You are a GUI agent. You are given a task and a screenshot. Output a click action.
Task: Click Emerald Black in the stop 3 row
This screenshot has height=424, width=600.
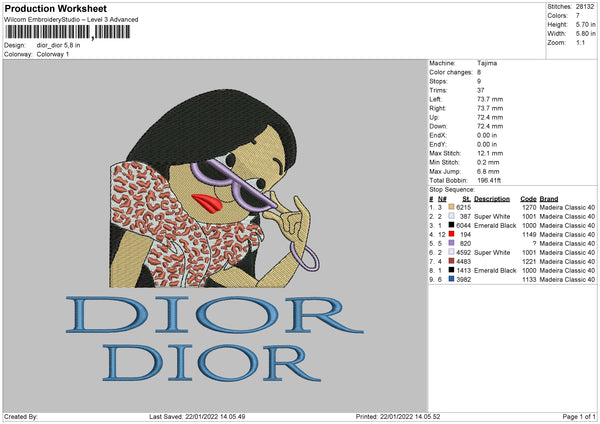pyautogui.click(x=495, y=225)
